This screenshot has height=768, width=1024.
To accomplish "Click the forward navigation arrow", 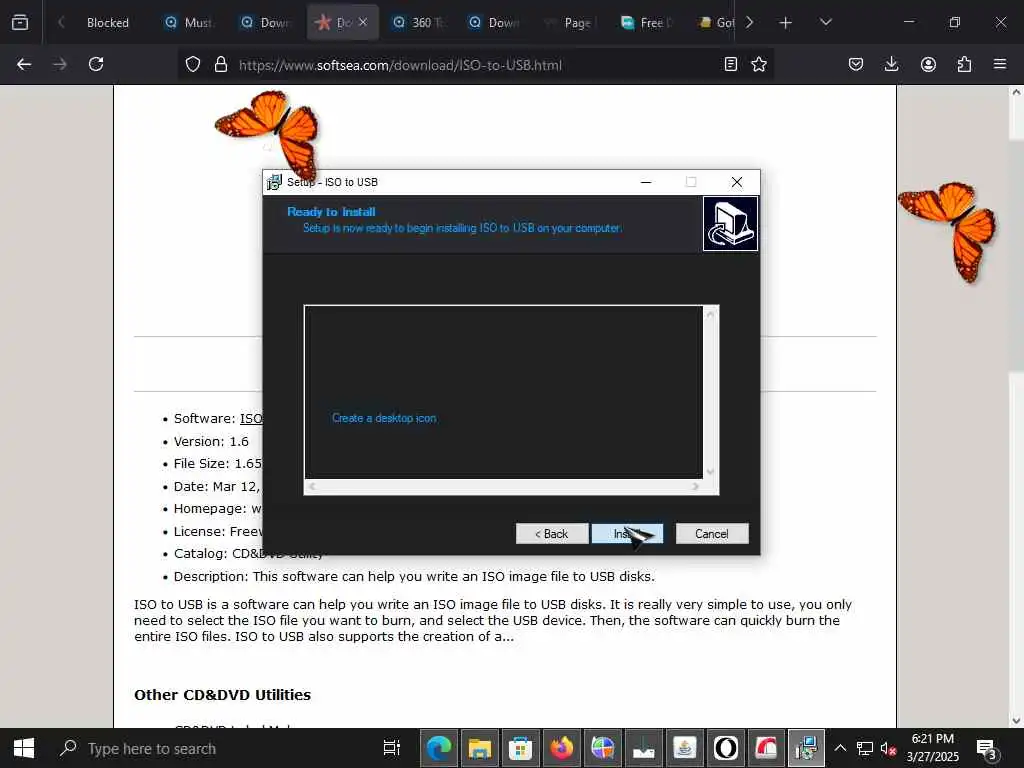I will pyautogui.click(x=60, y=64).
